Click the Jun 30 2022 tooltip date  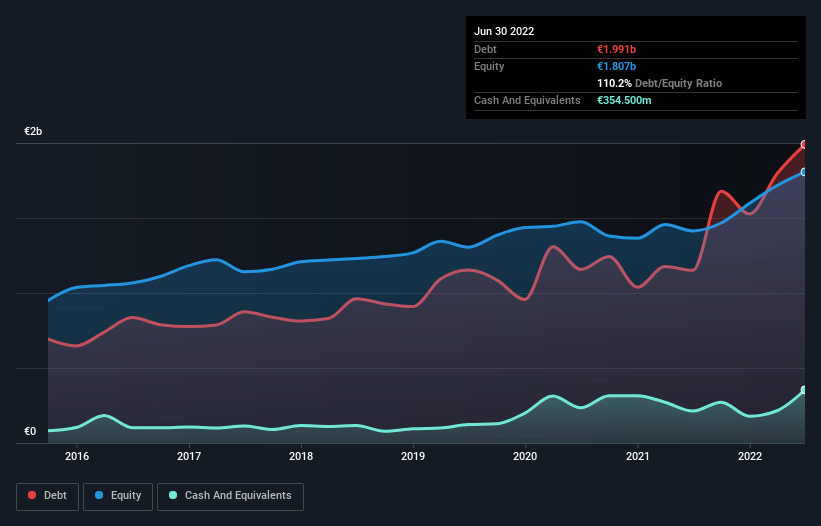pos(504,31)
